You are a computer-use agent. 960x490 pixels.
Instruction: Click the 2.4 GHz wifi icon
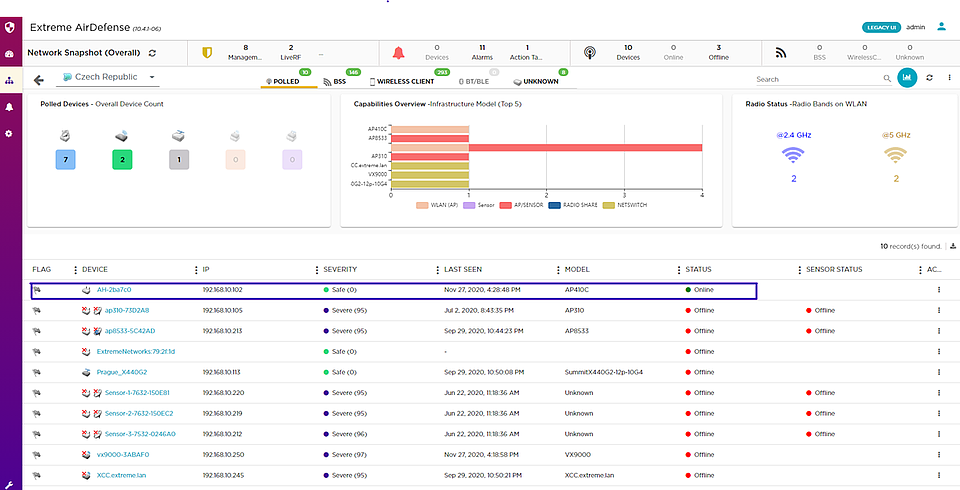pos(793,156)
